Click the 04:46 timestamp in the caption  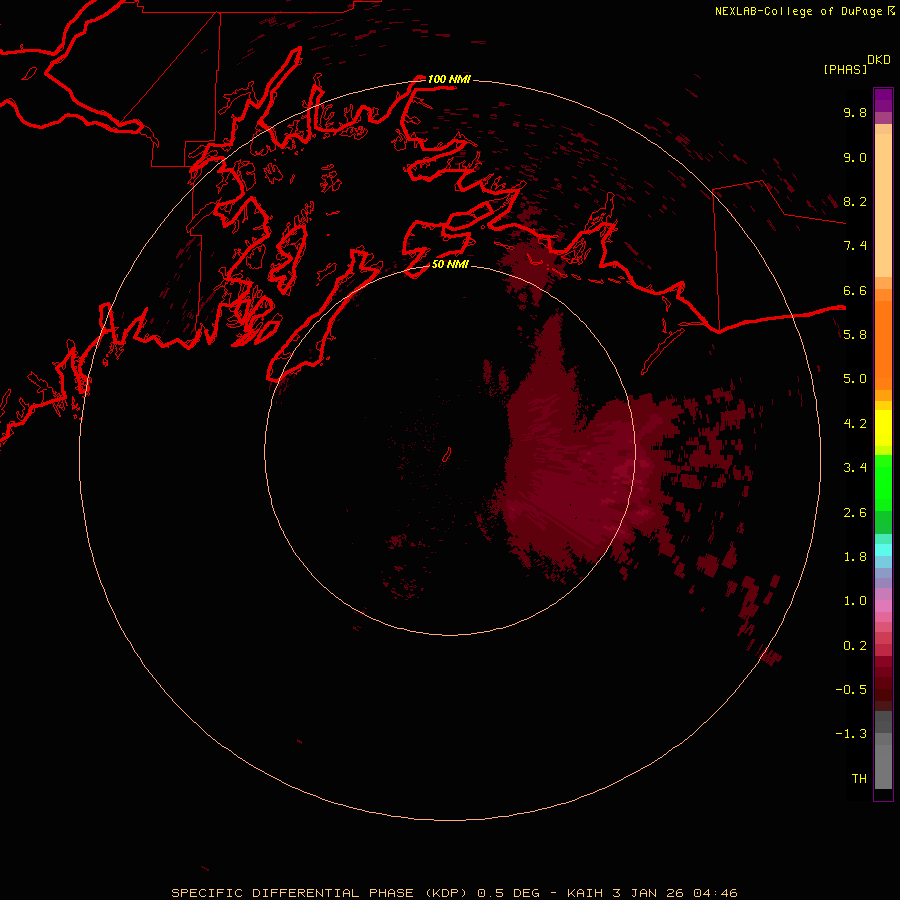[715, 893]
